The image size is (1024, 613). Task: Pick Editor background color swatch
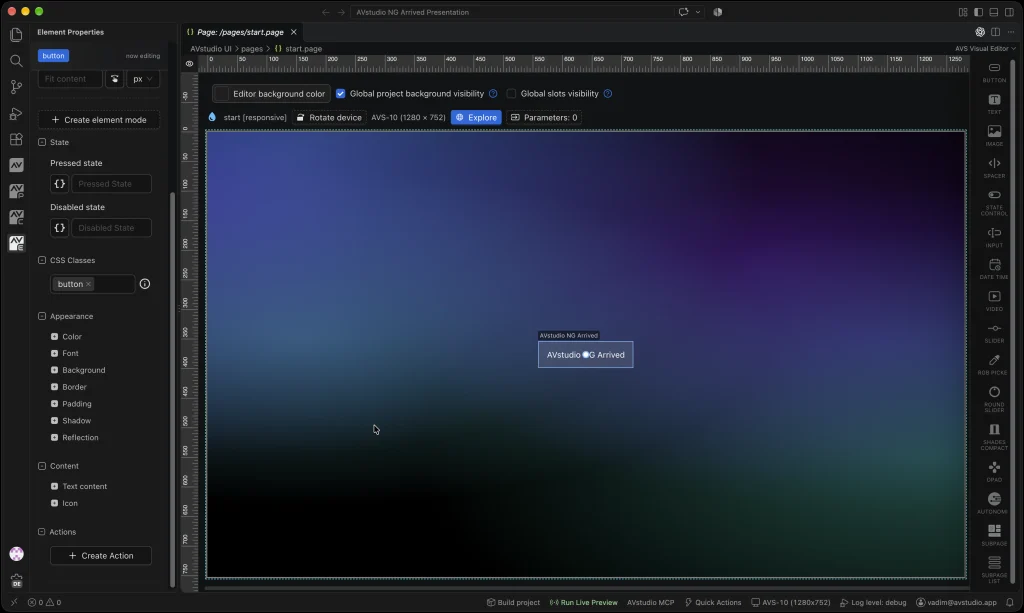tap(222, 94)
